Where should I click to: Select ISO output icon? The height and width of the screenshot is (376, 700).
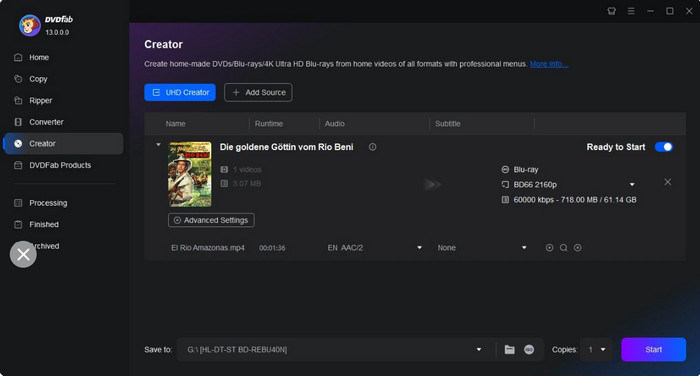(529, 350)
